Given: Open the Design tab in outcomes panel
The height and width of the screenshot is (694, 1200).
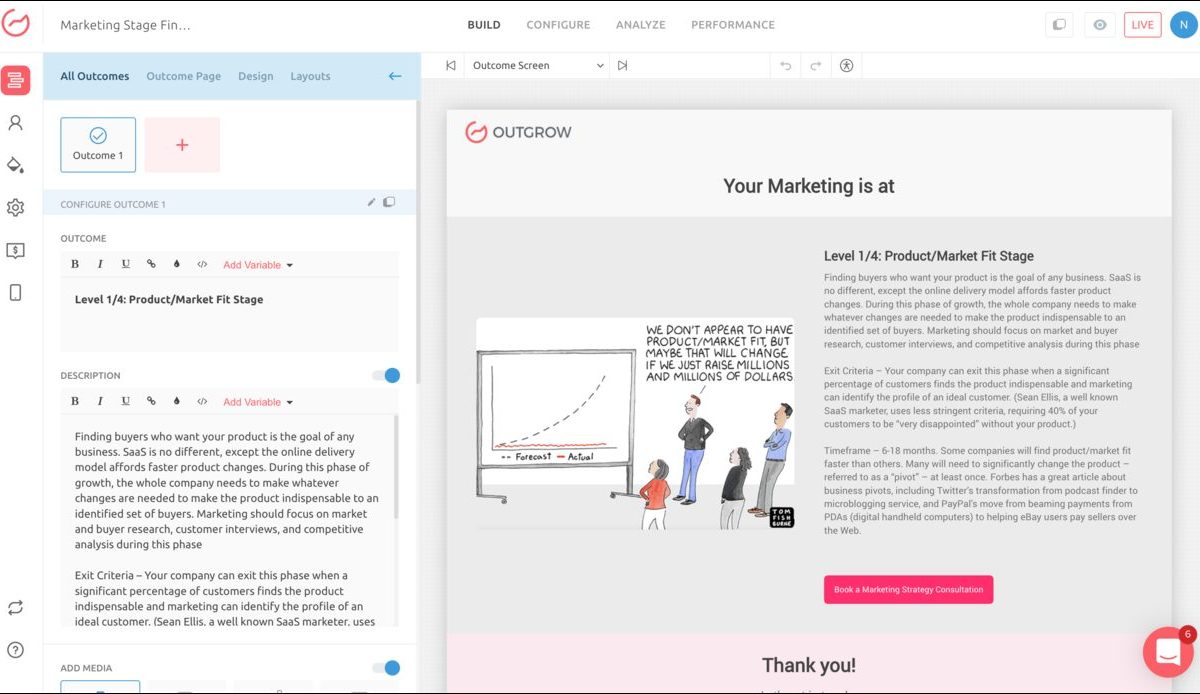Looking at the screenshot, I should pos(255,76).
